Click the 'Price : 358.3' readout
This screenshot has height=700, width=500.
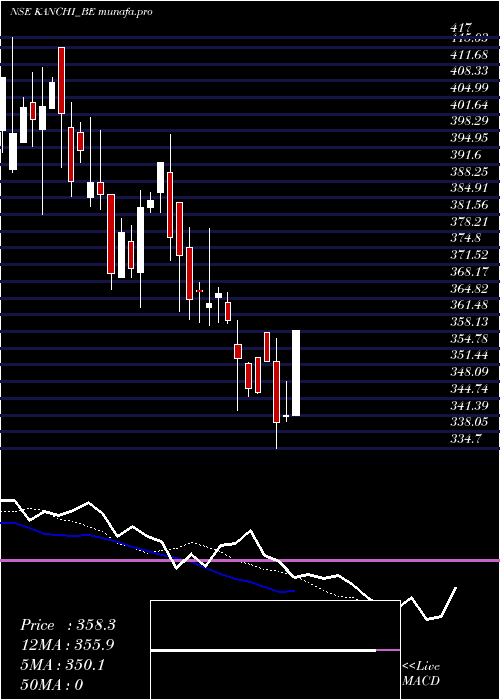click(68, 625)
